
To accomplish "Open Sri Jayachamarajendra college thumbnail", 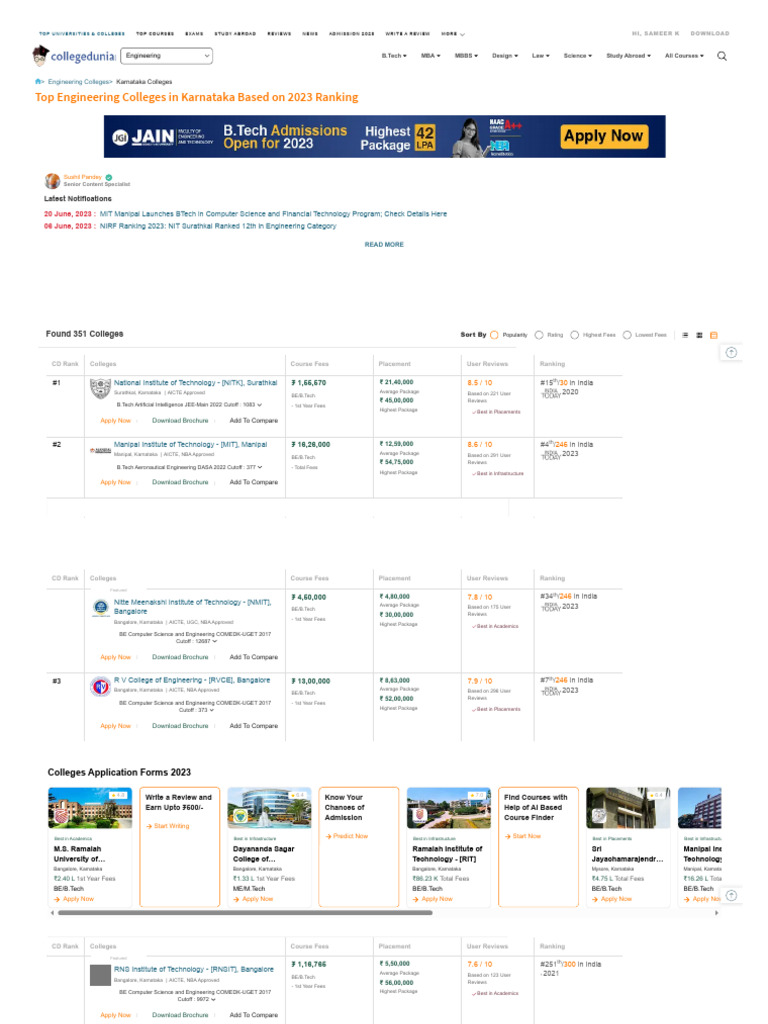I will click(x=628, y=808).
